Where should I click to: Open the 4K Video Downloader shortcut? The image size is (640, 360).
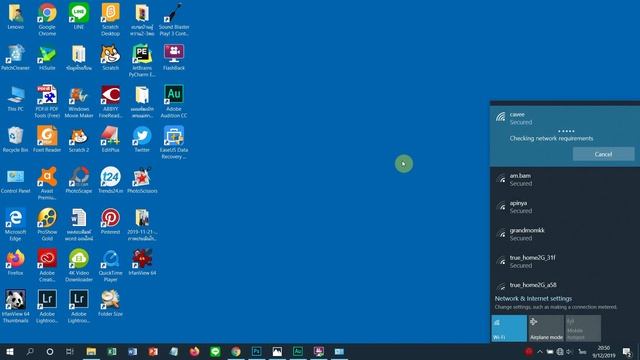click(x=79, y=265)
